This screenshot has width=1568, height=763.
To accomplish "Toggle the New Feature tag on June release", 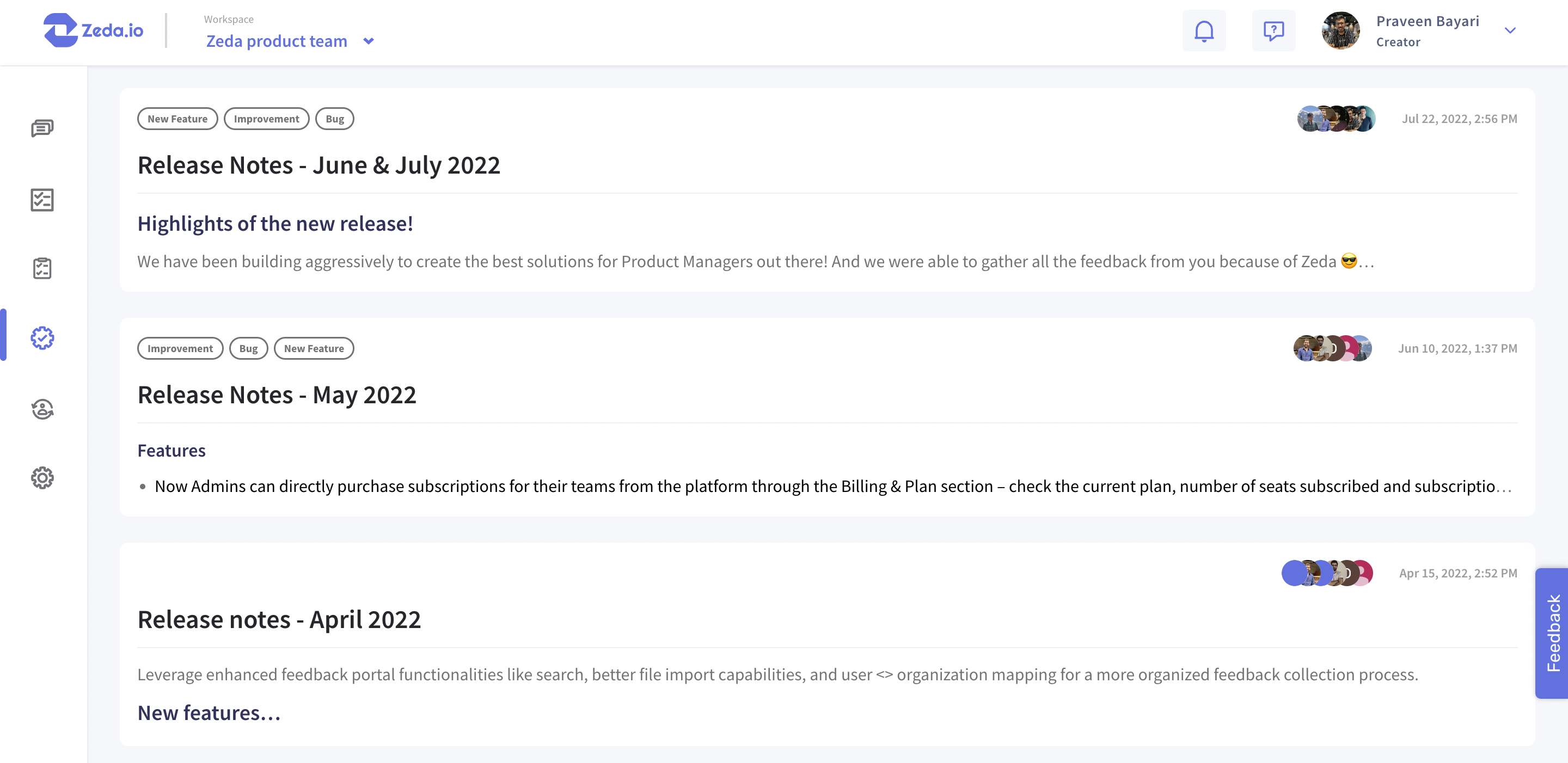I will pos(177,119).
